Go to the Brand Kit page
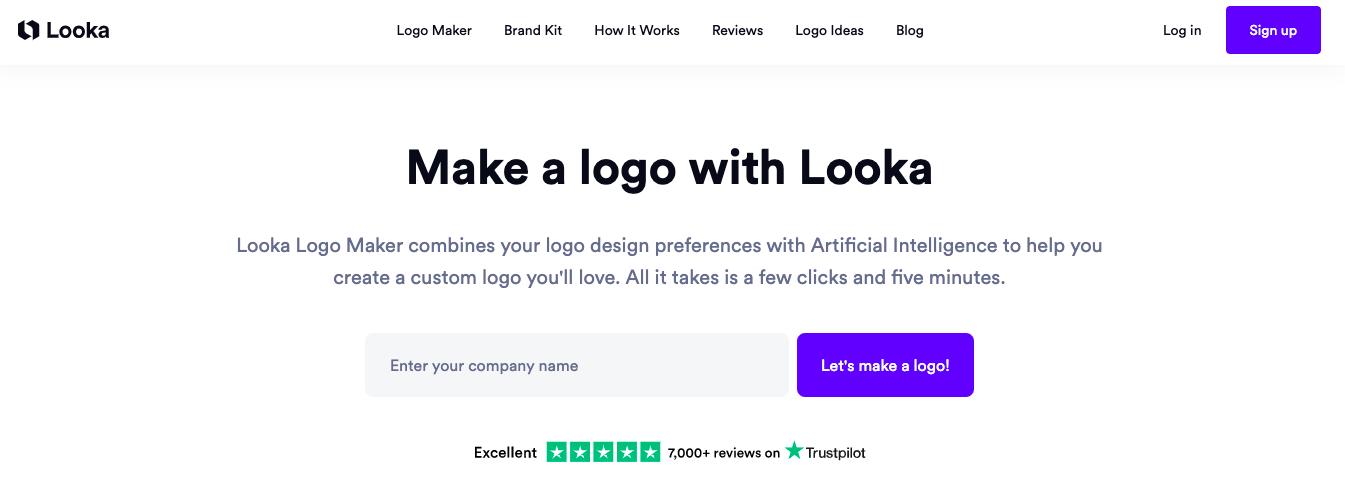The width and height of the screenshot is (1345, 503). tap(533, 30)
